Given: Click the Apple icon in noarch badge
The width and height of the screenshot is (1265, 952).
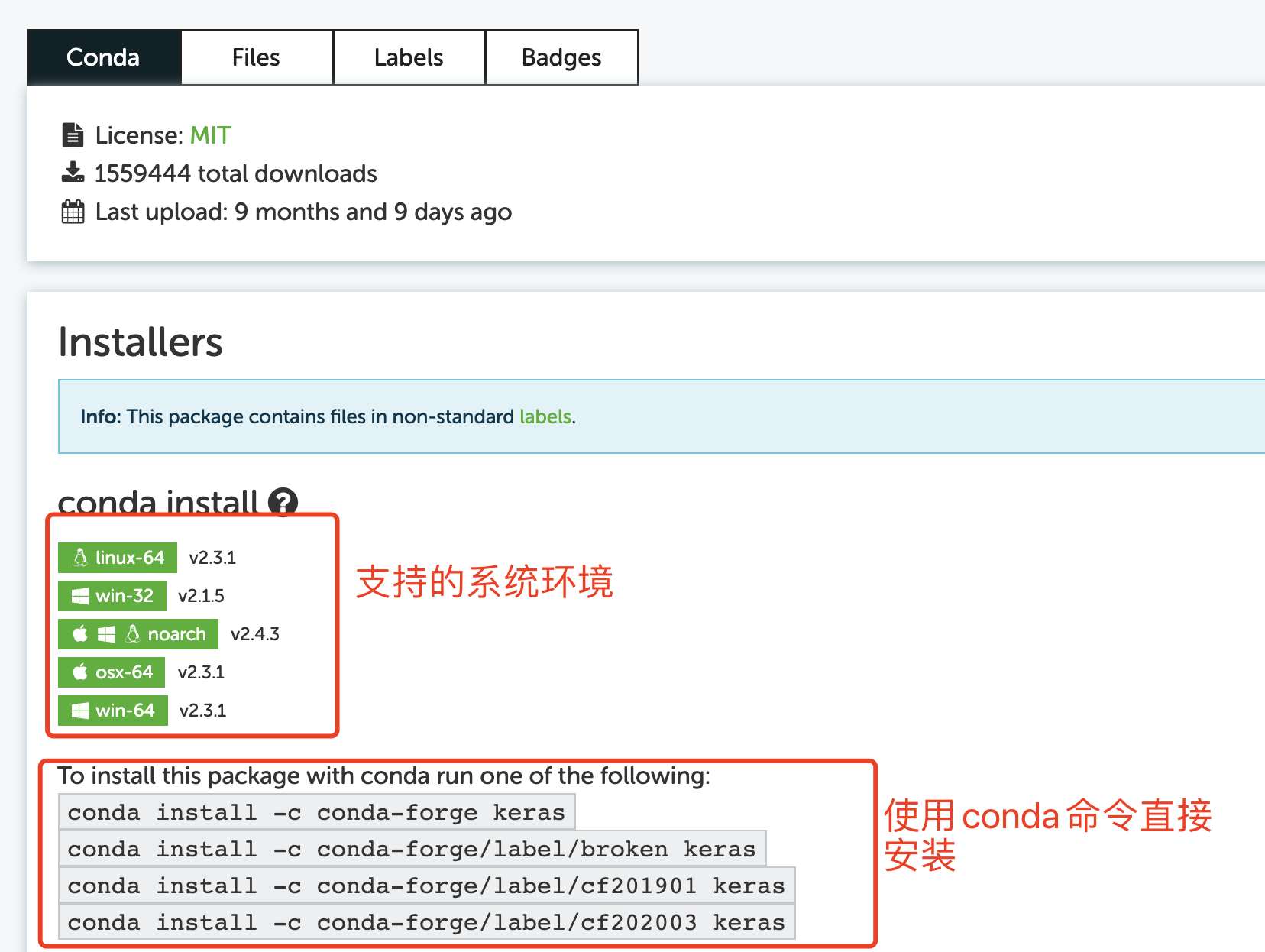Looking at the screenshot, I should point(79,633).
